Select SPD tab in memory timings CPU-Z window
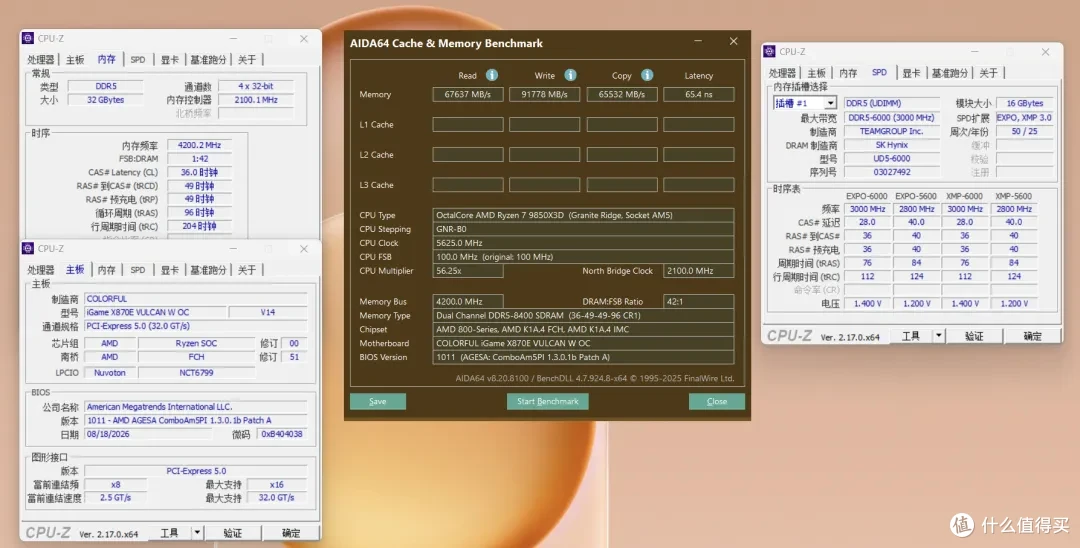The width and height of the screenshot is (1080, 548). [x=138, y=60]
